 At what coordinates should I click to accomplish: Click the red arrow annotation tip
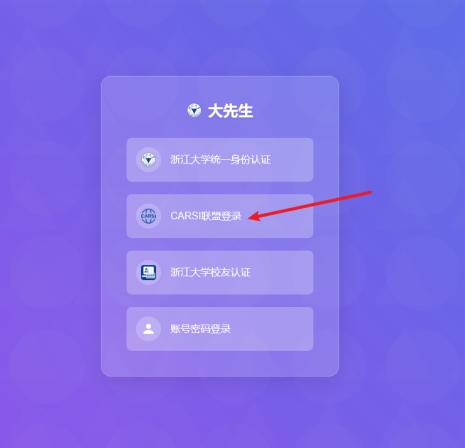click(x=250, y=218)
